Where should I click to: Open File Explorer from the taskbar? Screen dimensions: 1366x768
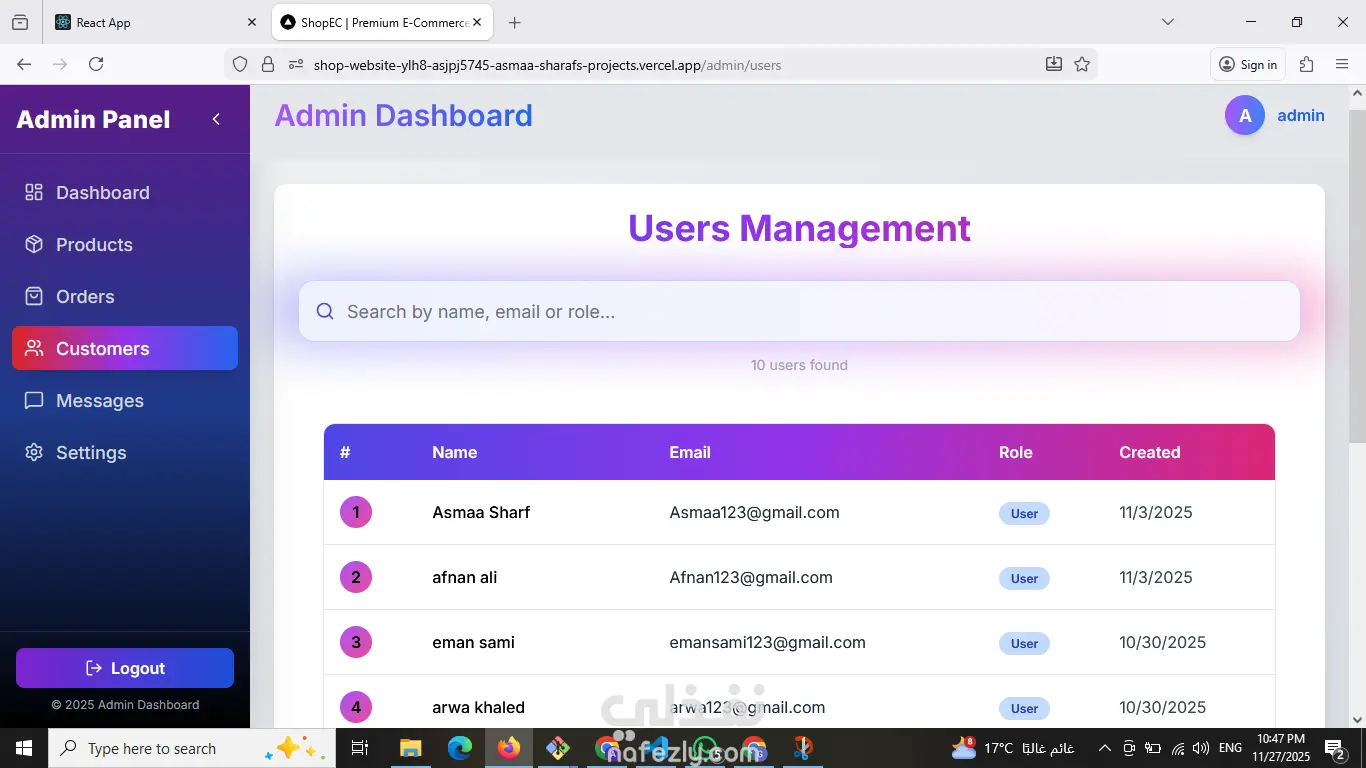[x=410, y=748]
